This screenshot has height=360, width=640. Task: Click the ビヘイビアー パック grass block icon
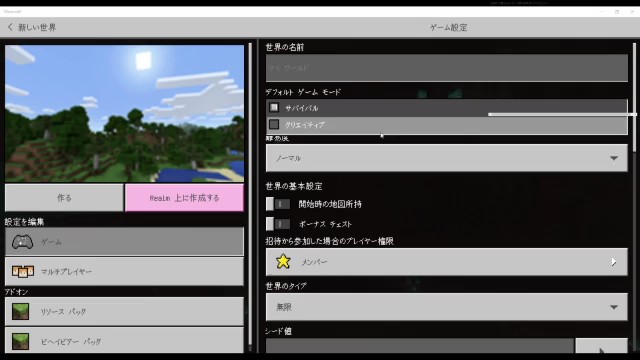[20, 341]
